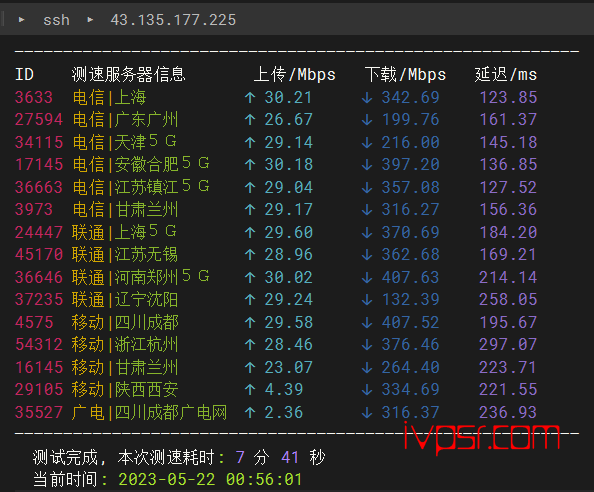This screenshot has width=594, height=492.
Task: Select latency value 123.85
Action: click(x=508, y=97)
